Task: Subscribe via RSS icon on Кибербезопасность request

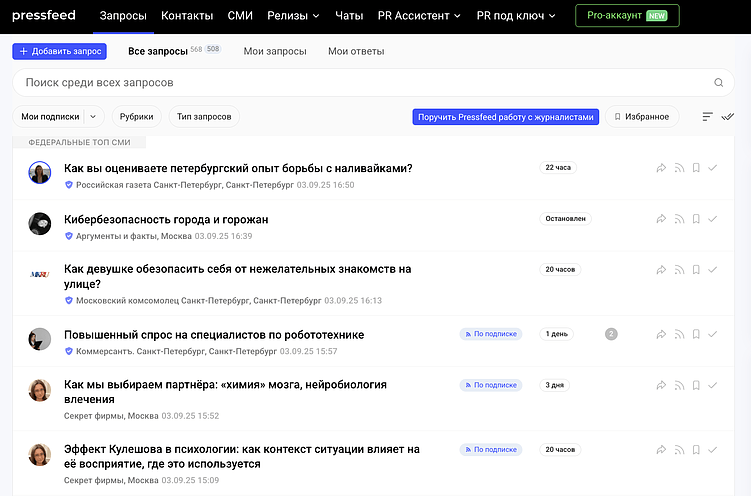Action: 678,218
